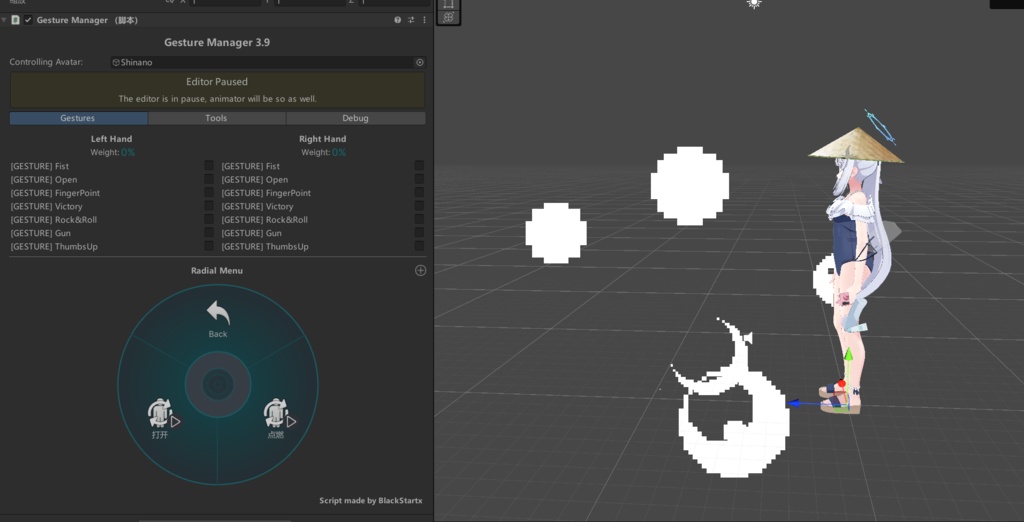Click the 'Right Hand' column heading
1024x522 pixels.
coord(323,139)
